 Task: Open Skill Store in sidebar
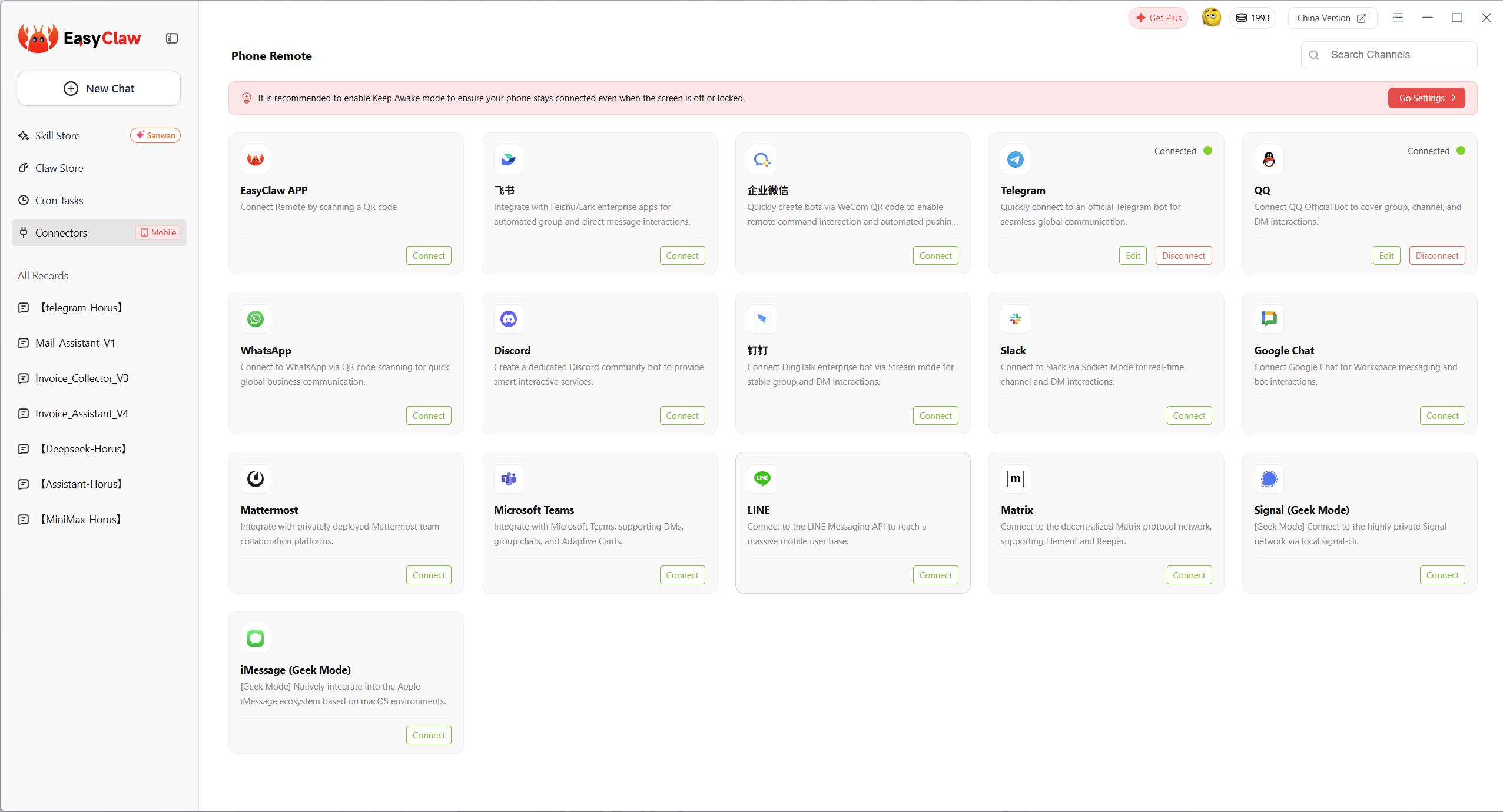(x=58, y=136)
